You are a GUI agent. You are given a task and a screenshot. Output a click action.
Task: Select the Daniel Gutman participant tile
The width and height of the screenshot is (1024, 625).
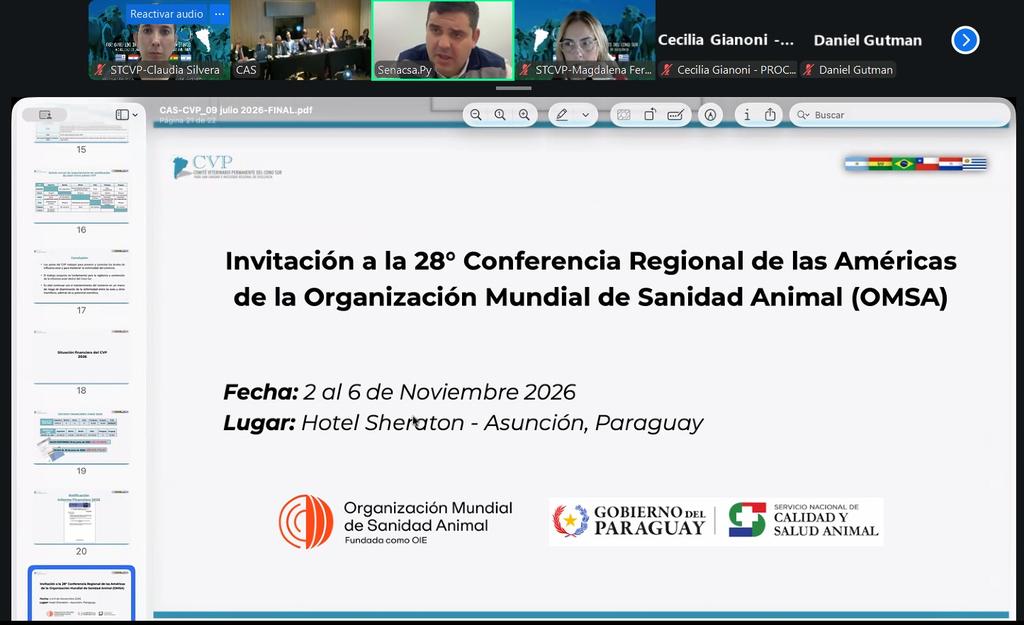point(867,40)
